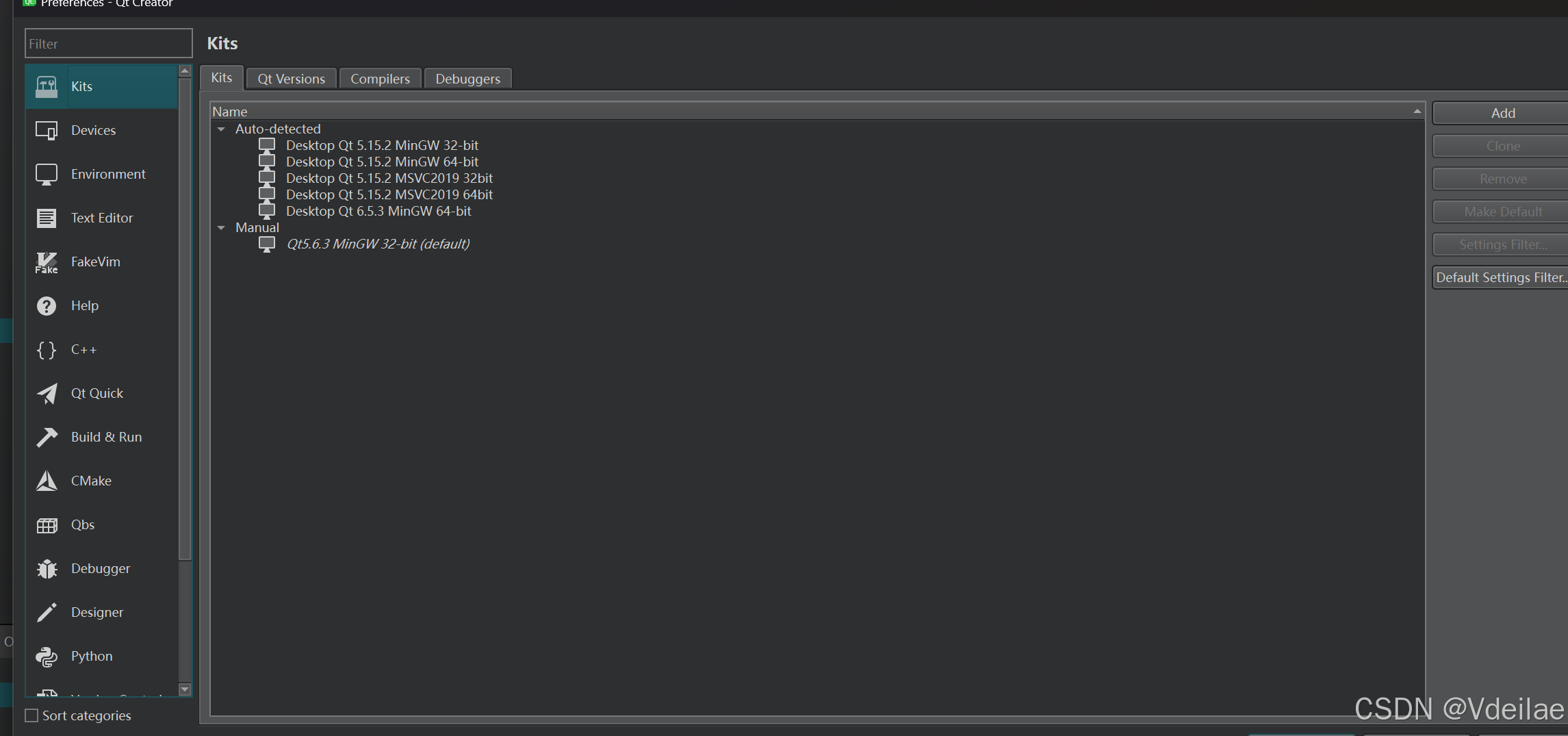Open the Python snake icon
This screenshot has width=1568, height=736.
(47, 656)
